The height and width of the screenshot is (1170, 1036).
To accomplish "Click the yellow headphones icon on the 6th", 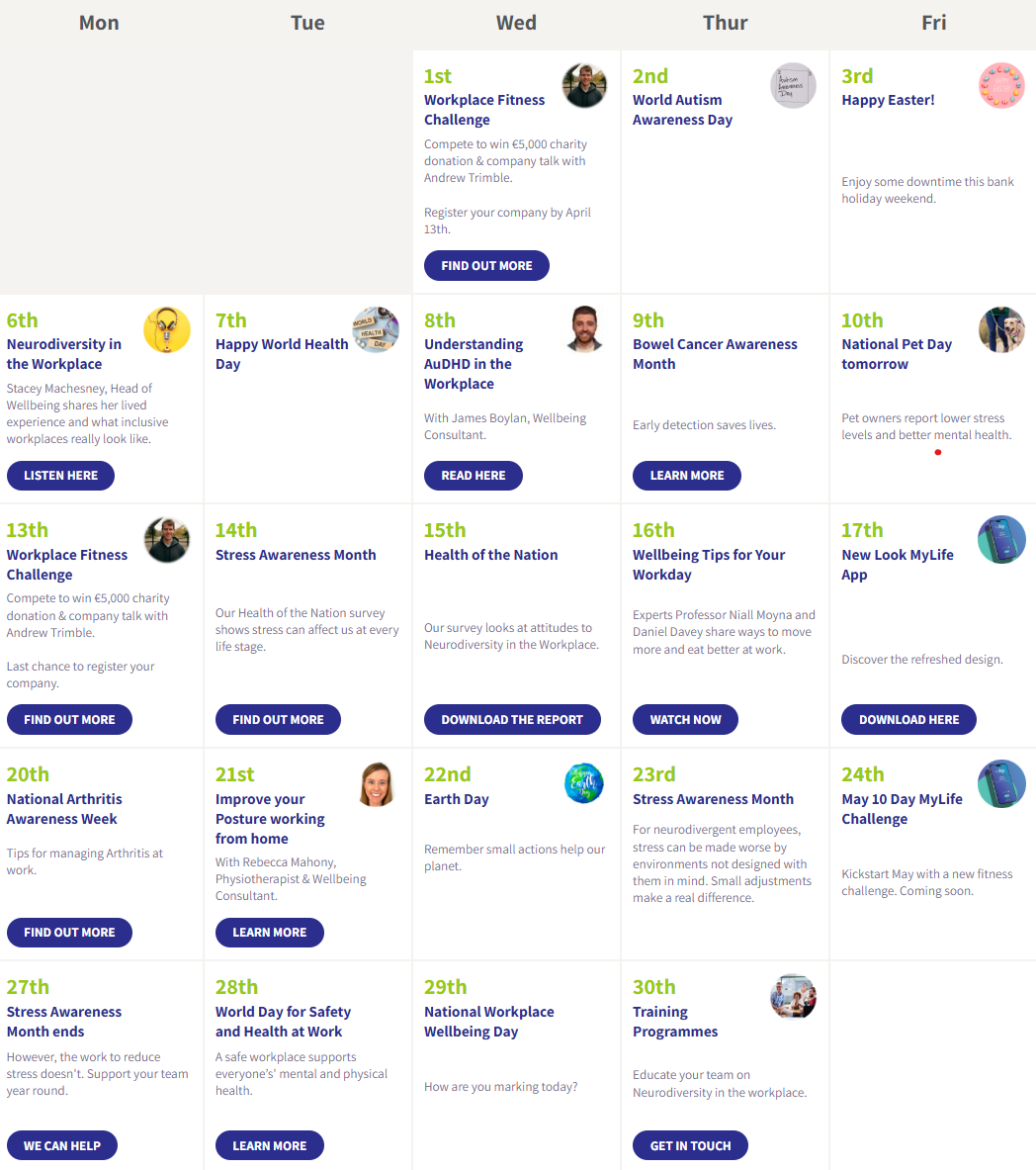I will pyautogui.click(x=167, y=330).
